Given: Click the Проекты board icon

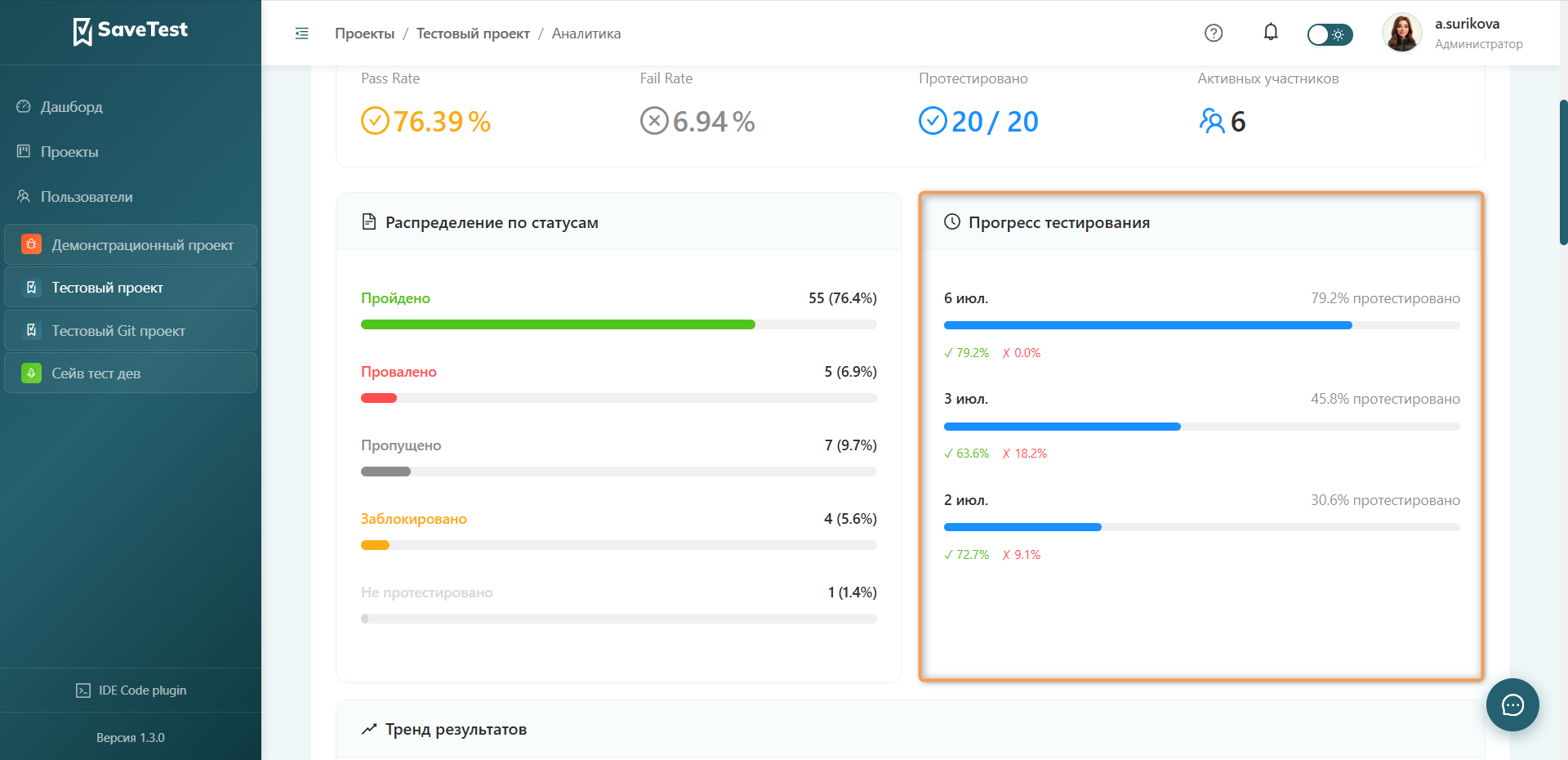Looking at the screenshot, I should point(24,151).
